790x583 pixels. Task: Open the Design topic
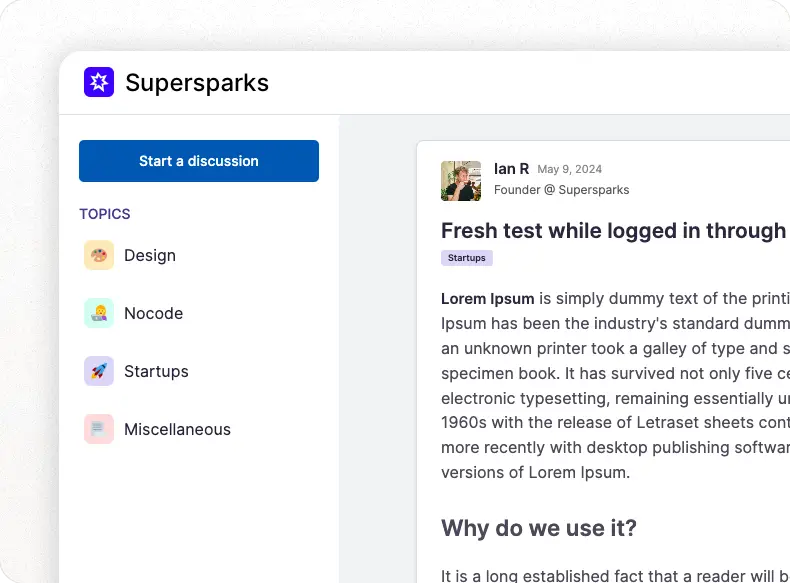(x=150, y=255)
